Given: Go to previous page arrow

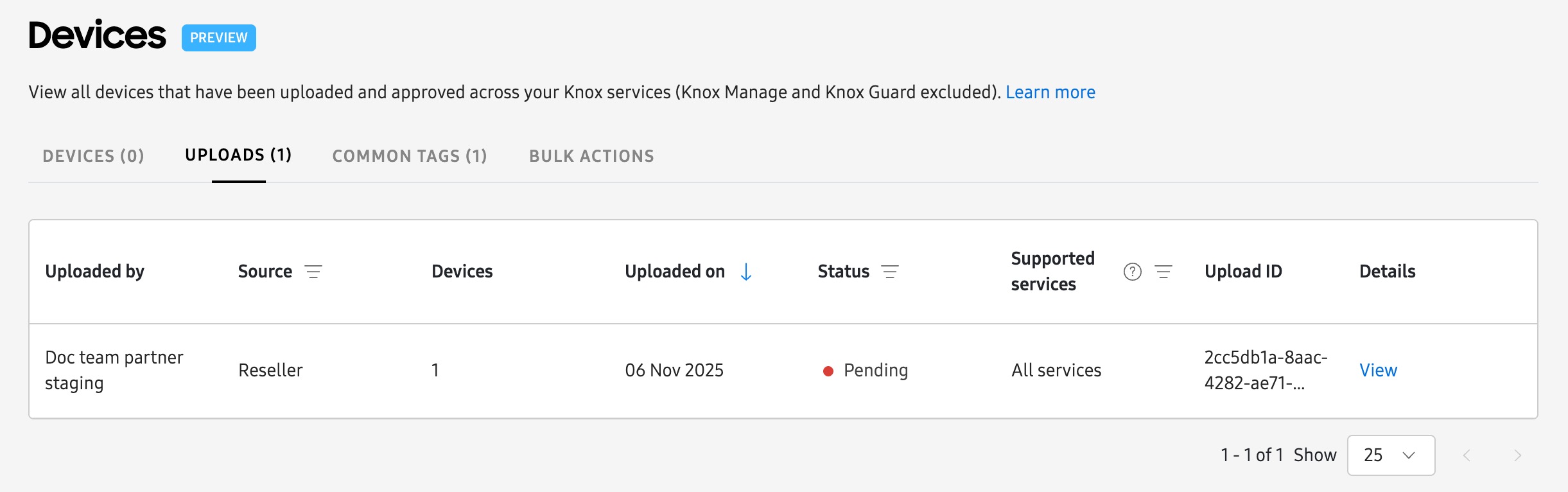Looking at the screenshot, I should (x=1467, y=455).
